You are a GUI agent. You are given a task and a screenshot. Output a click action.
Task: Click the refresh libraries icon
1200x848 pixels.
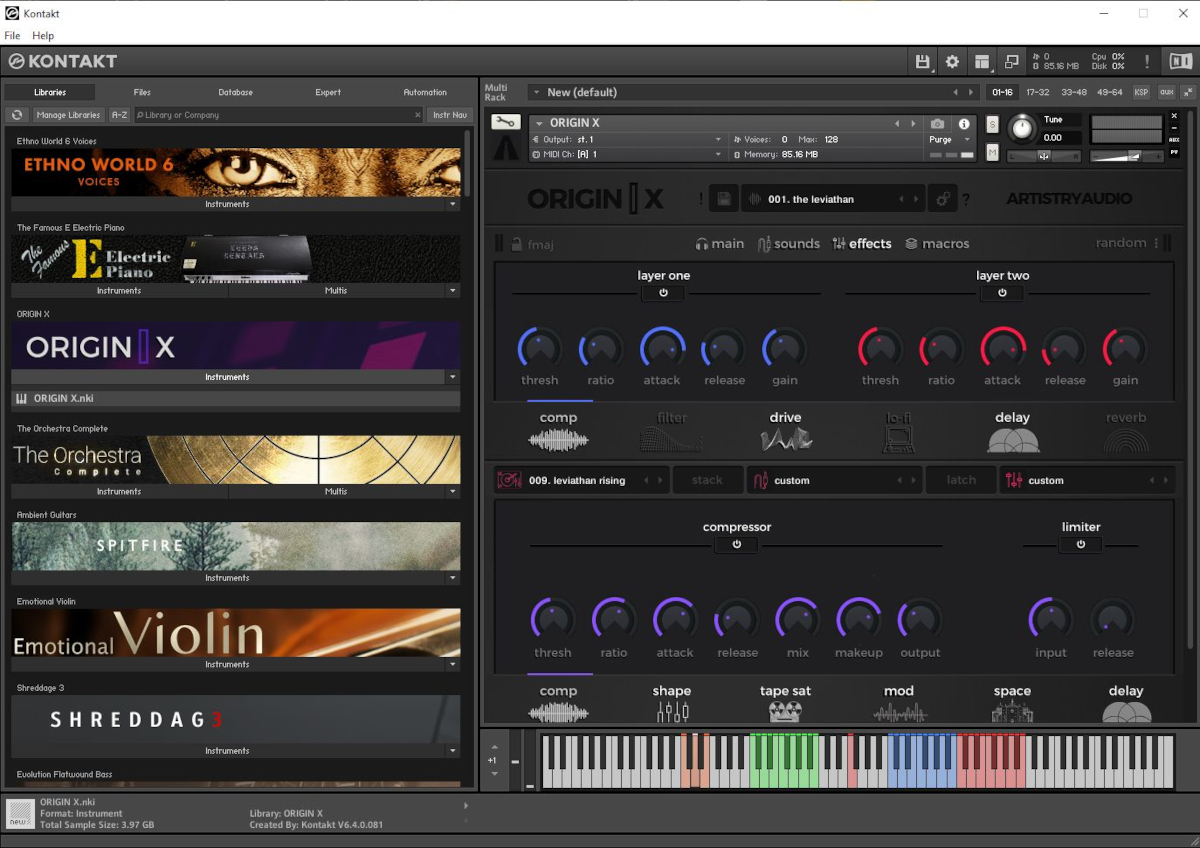[x=16, y=115]
